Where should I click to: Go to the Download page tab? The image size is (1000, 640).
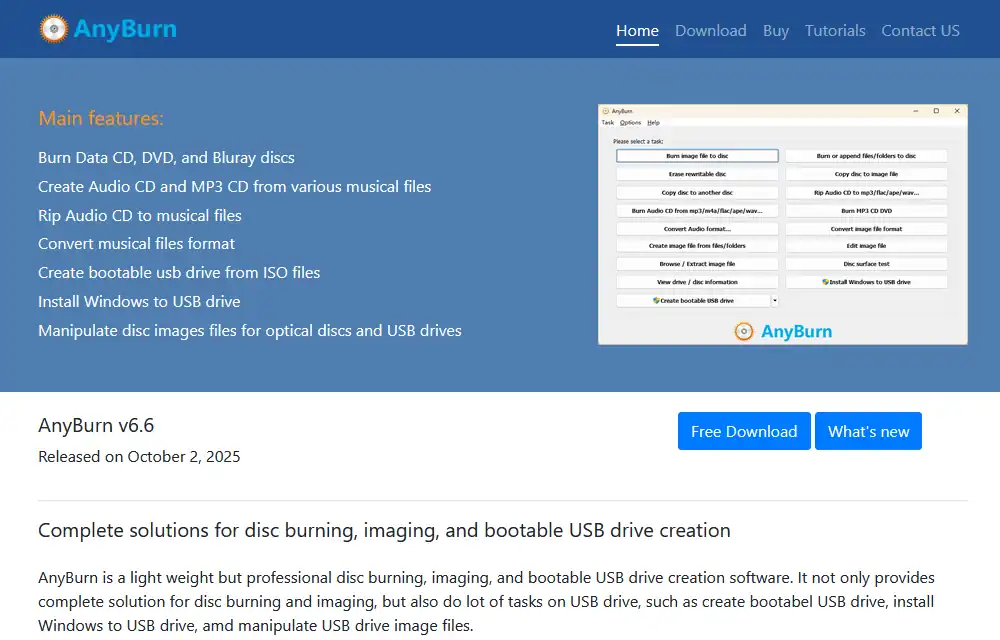click(710, 31)
